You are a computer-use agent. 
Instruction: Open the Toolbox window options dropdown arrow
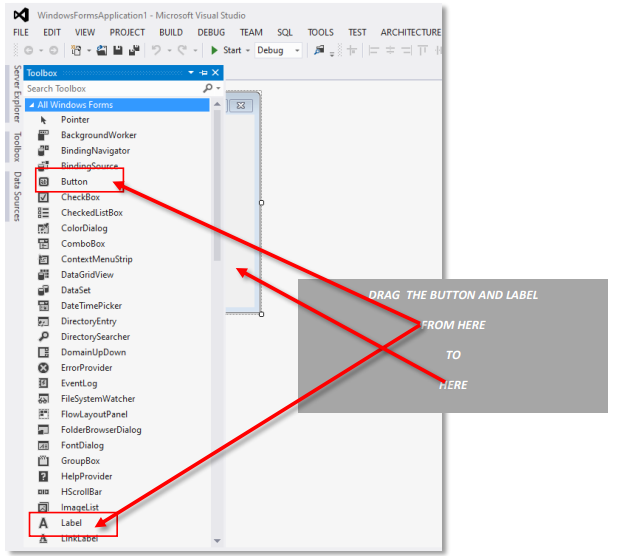[191, 73]
